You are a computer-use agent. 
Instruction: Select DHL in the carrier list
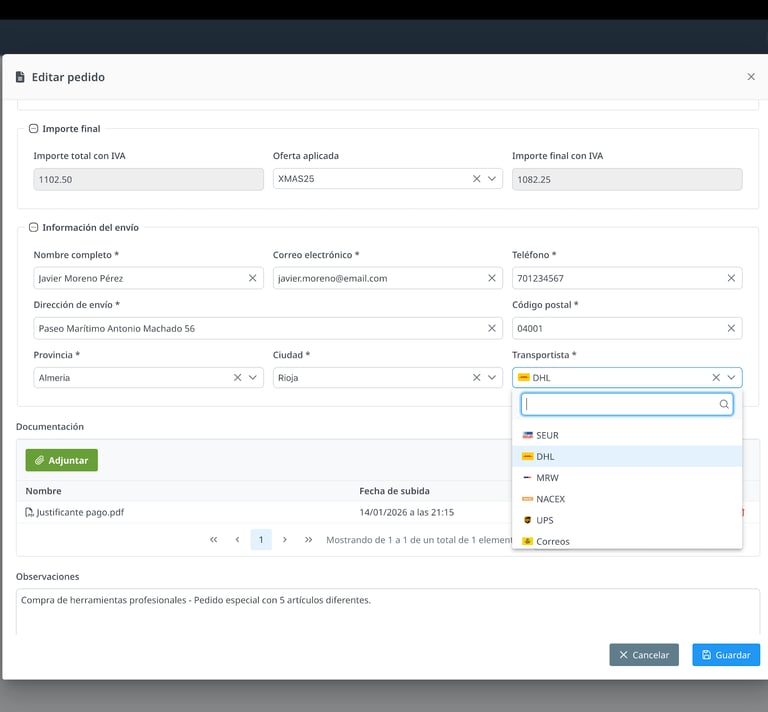tap(627, 456)
